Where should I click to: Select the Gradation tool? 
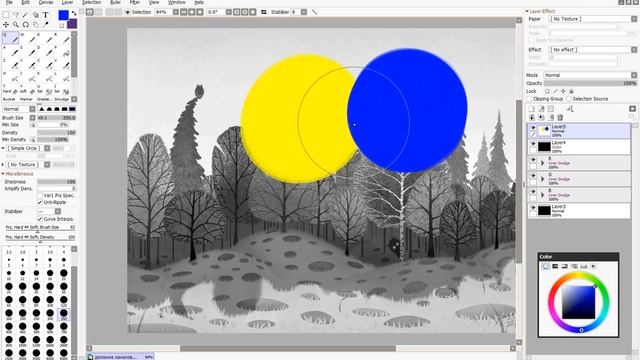(44, 99)
